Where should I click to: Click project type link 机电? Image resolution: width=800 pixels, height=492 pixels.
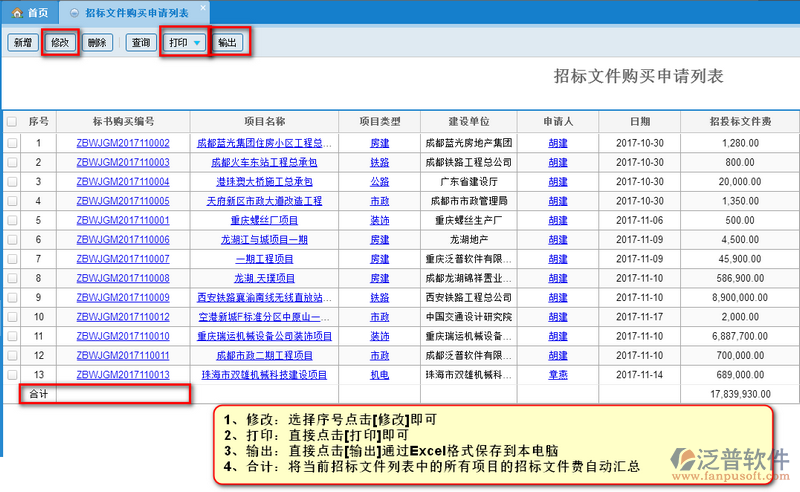[x=379, y=374]
